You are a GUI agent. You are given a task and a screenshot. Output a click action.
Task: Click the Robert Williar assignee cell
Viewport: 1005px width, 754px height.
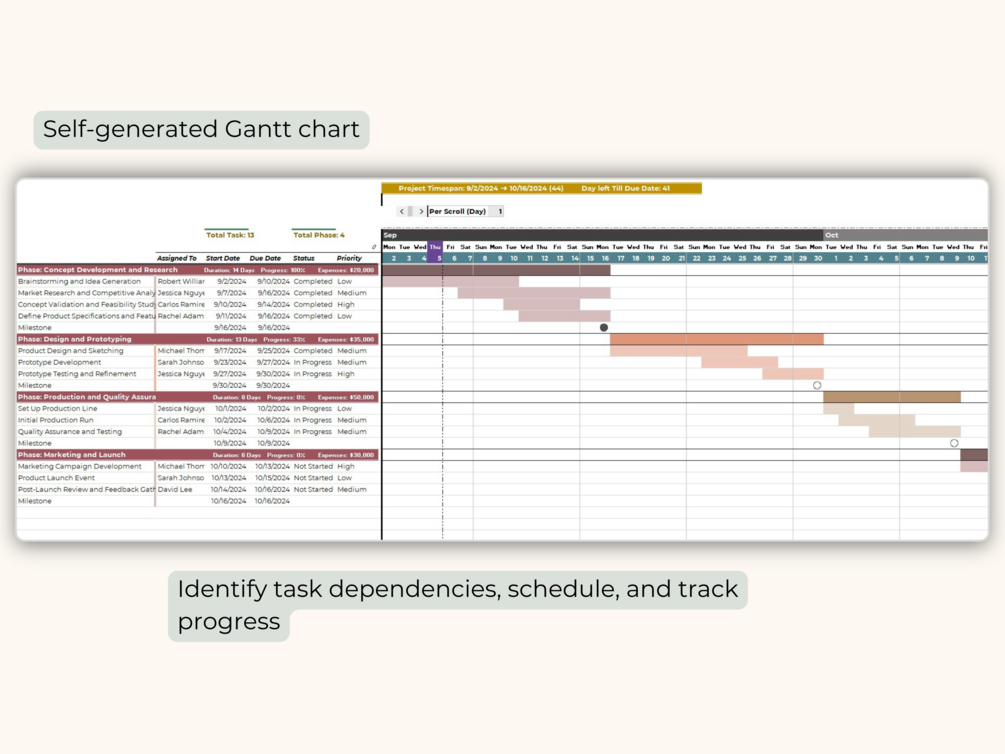pyautogui.click(x=181, y=281)
